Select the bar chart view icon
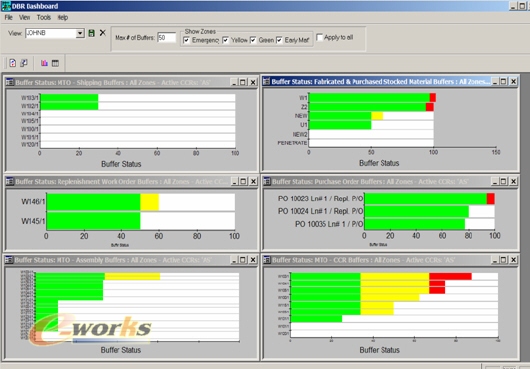The image size is (530, 369). (x=44, y=63)
